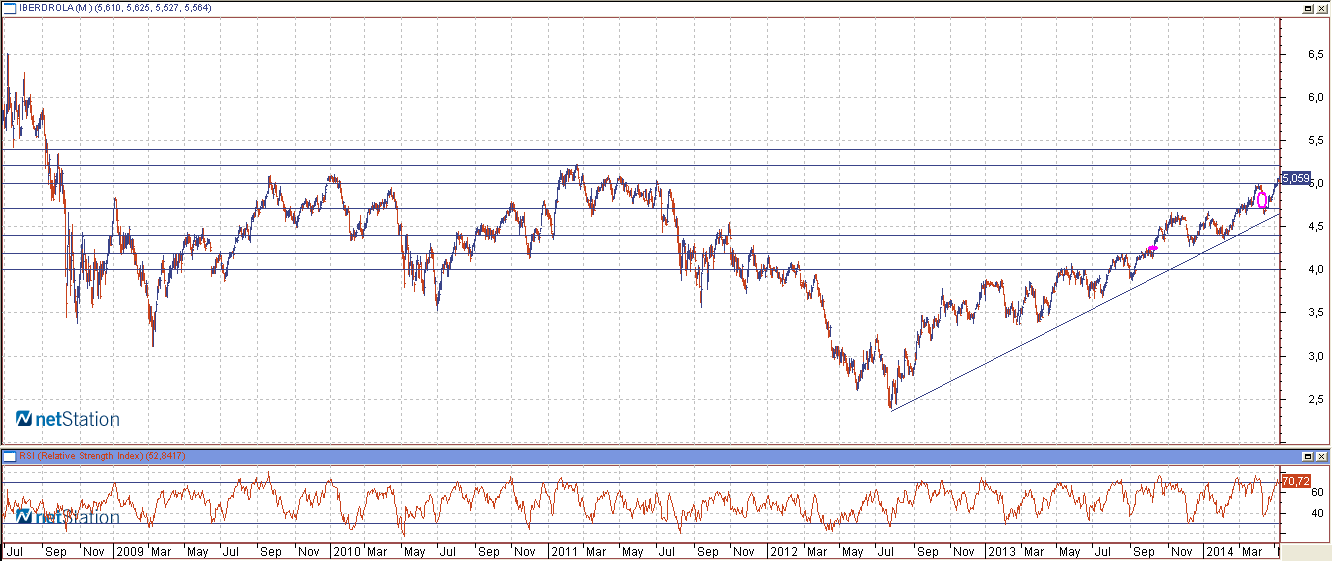The image size is (1332, 561).
Task: Click the RSI value label 70,72
Action: [1295, 481]
